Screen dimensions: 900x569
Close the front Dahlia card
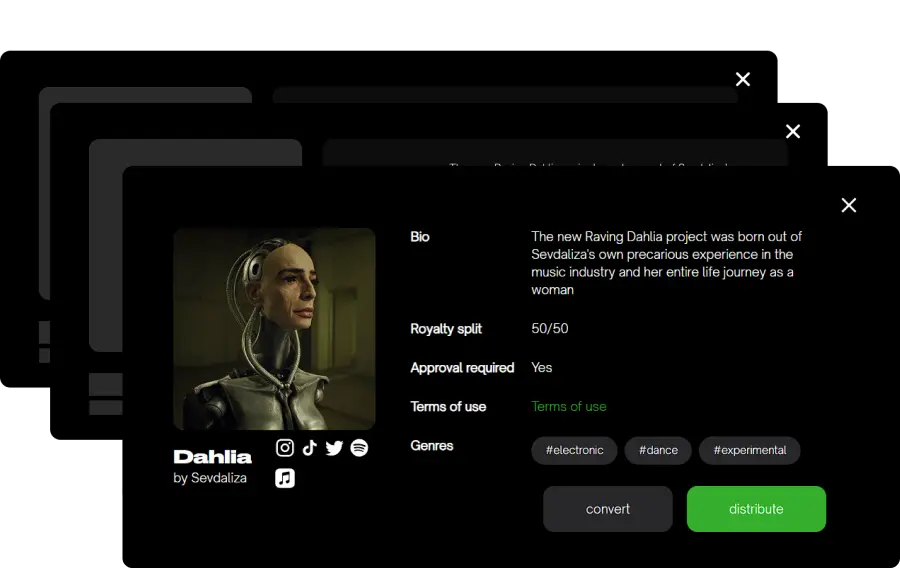[x=849, y=205]
